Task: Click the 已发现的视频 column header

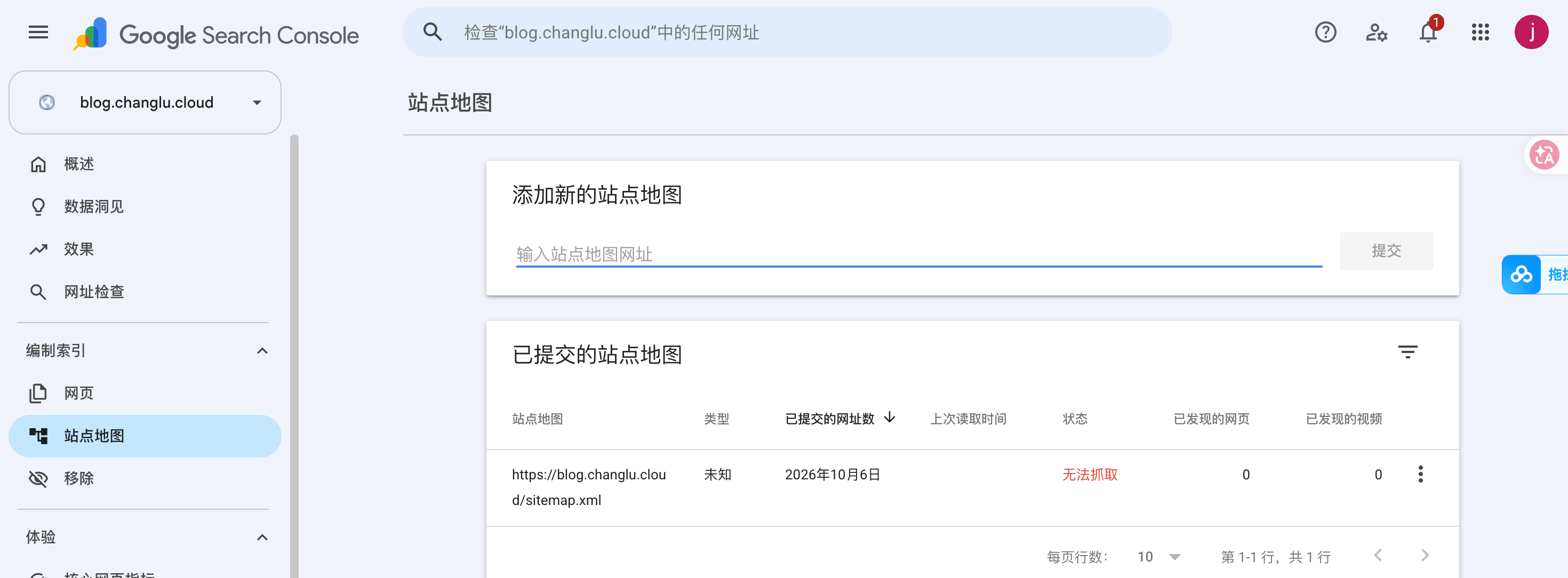Action: pyautogui.click(x=1343, y=419)
